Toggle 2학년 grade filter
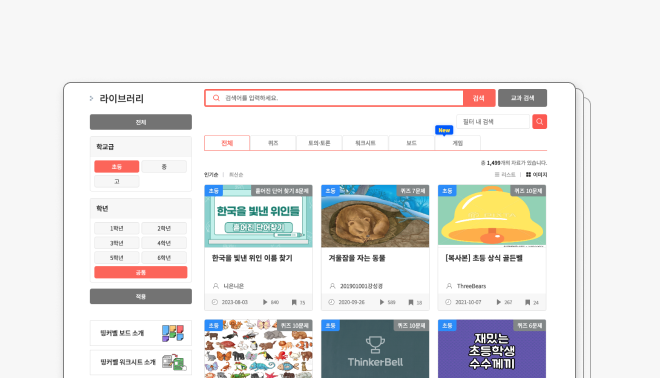The width and height of the screenshot is (660, 378). point(164,228)
